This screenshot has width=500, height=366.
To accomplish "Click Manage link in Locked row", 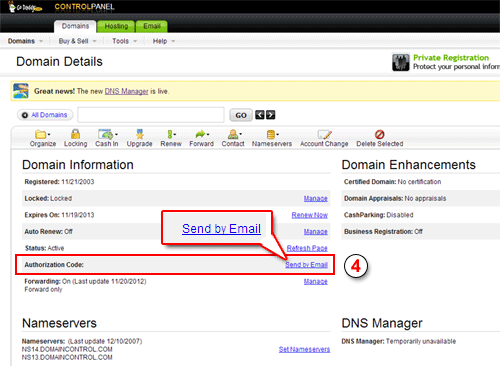I will coord(315,199).
